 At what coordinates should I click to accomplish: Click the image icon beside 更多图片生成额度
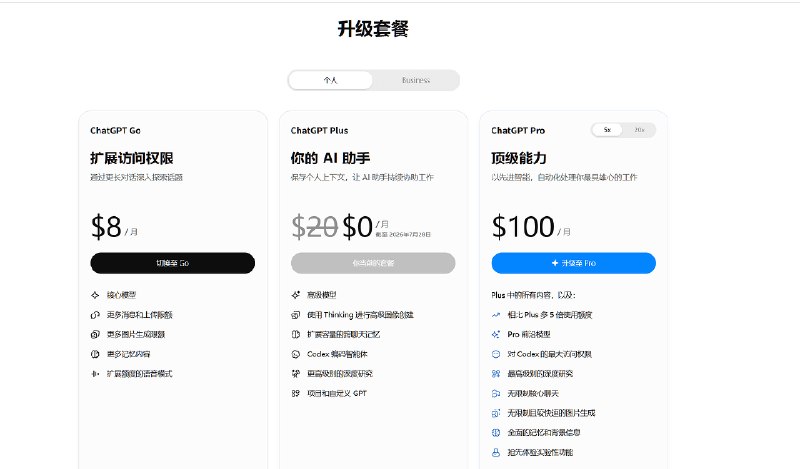95,334
